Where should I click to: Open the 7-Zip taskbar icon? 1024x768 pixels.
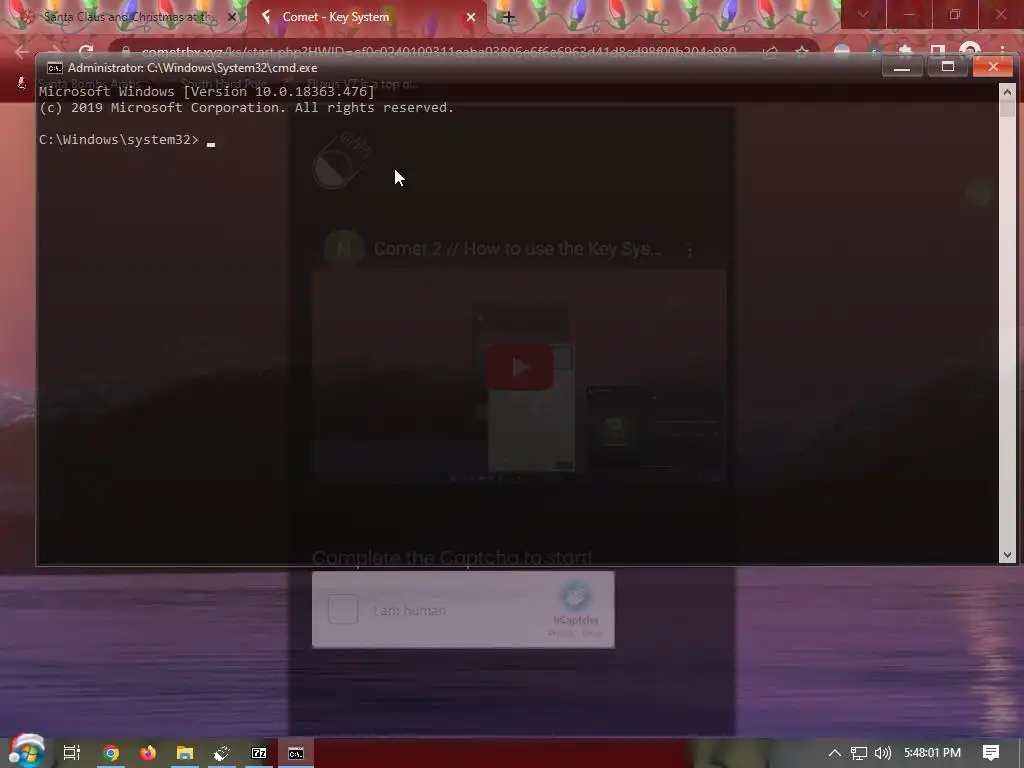click(259, 753)
